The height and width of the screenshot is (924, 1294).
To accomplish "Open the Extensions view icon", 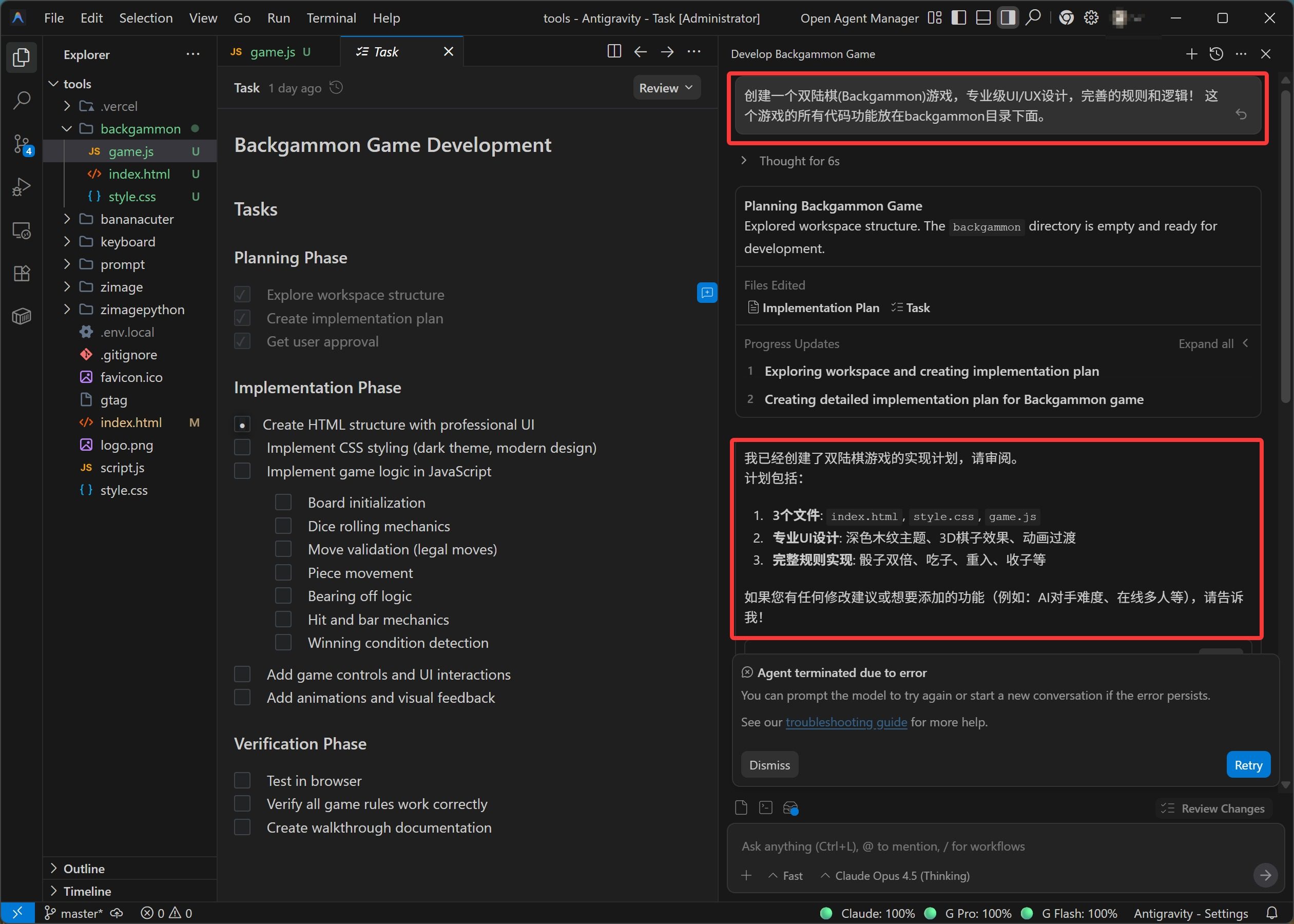I will point(22,274).
